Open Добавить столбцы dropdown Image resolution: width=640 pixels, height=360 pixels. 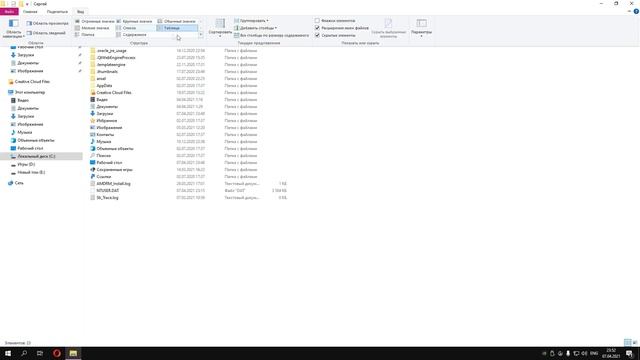256,28
